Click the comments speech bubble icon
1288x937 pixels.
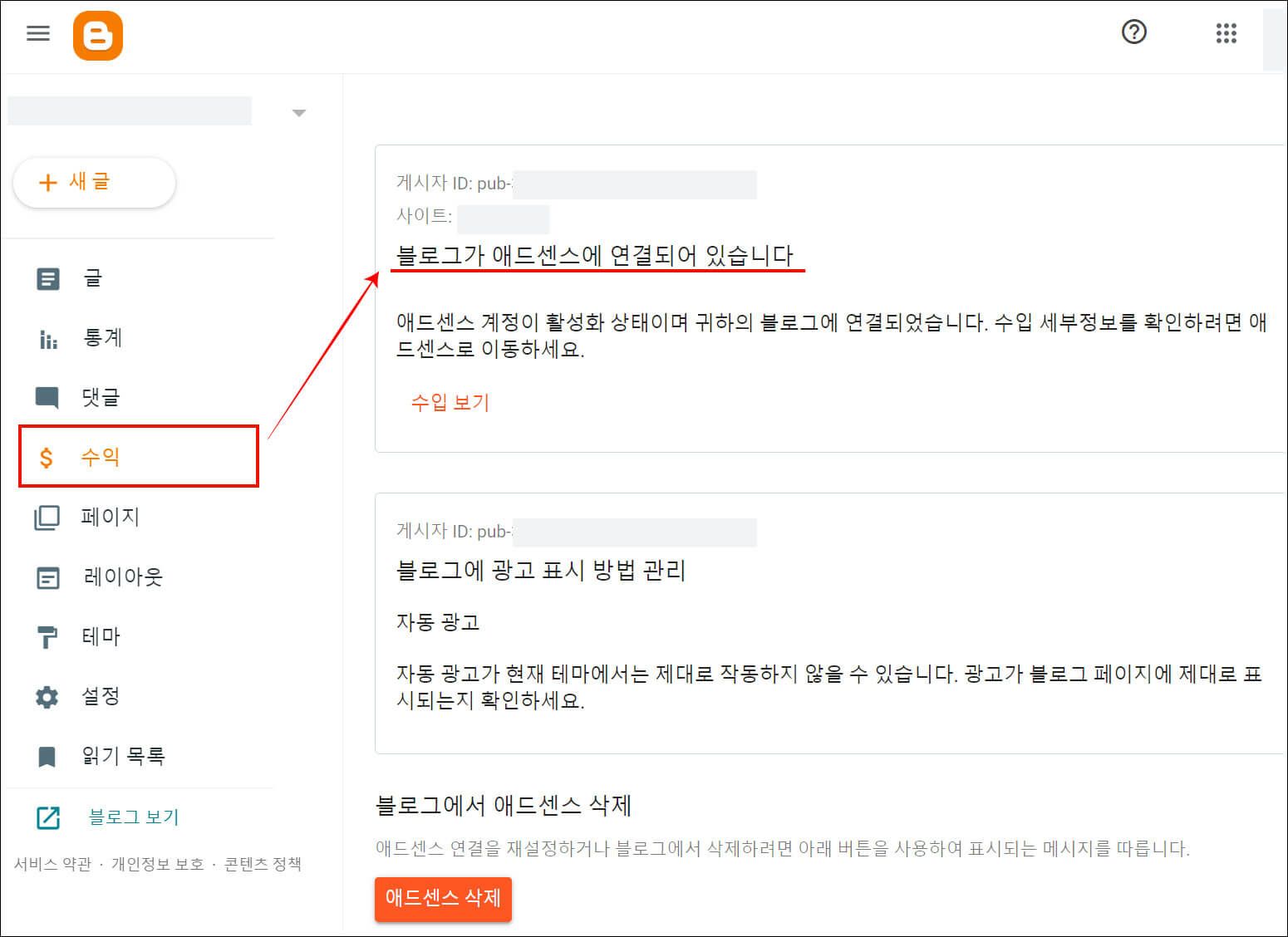click(47, 398)
